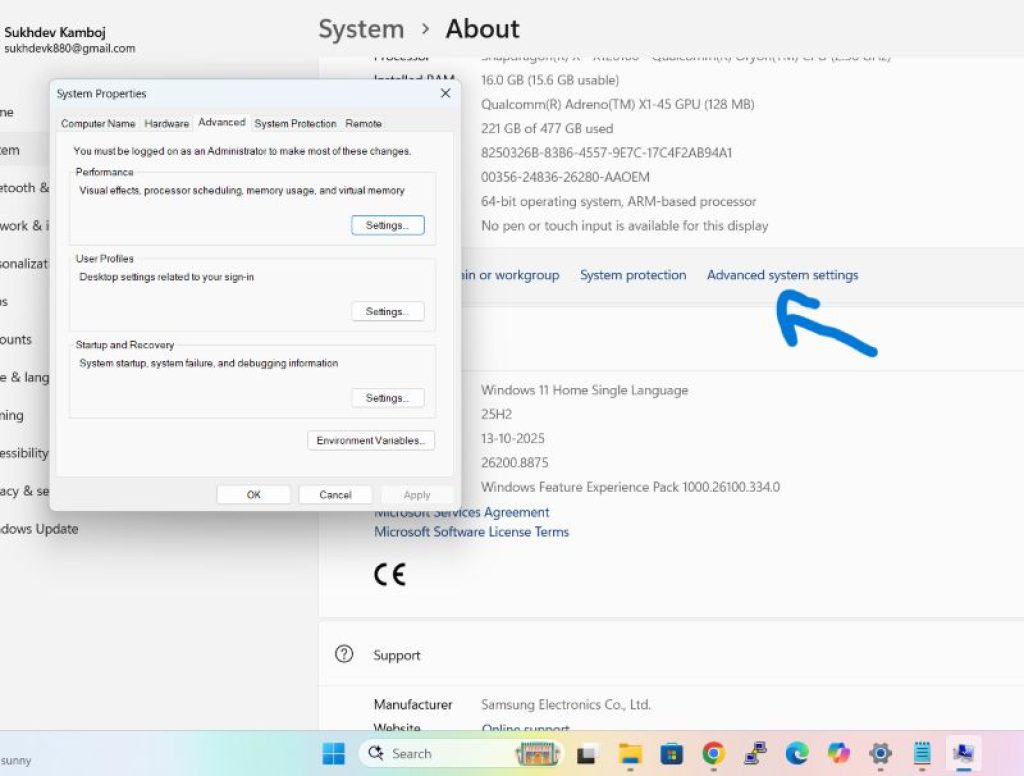
Task: Open Microsoft Software License Terms link
Action: pyautogui.click(x=471, y=532)
